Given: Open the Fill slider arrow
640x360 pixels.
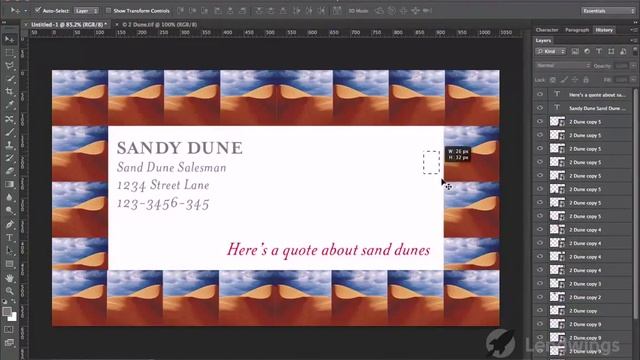Looking at the screenshot, I should pos(633,80).
